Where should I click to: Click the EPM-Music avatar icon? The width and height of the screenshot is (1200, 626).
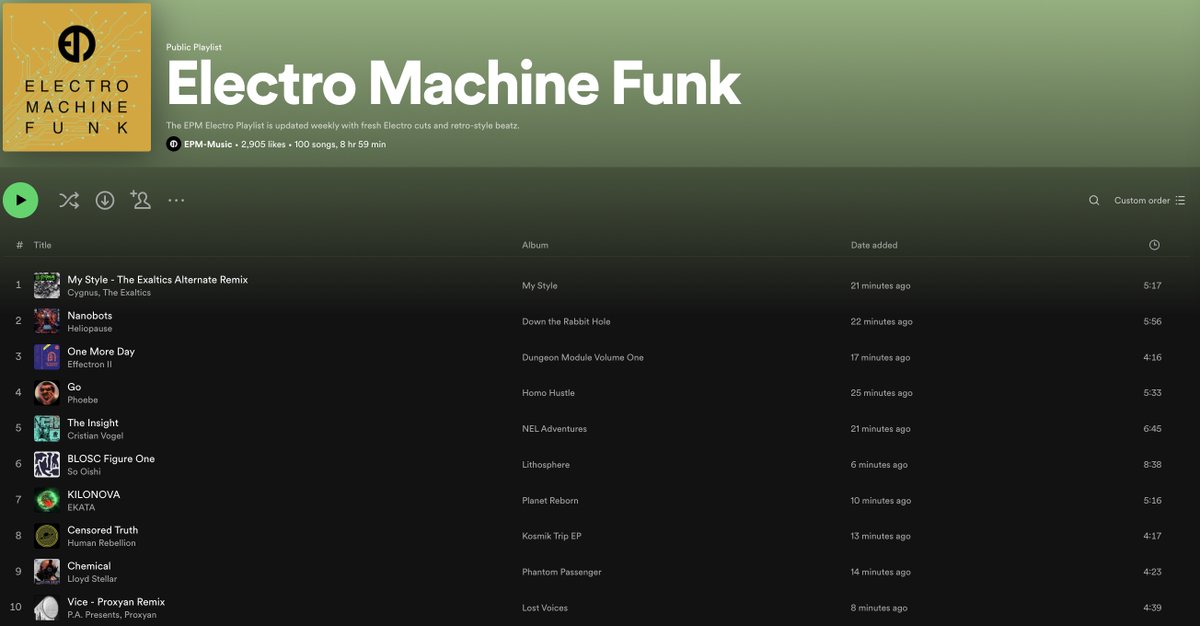point(173,144)
